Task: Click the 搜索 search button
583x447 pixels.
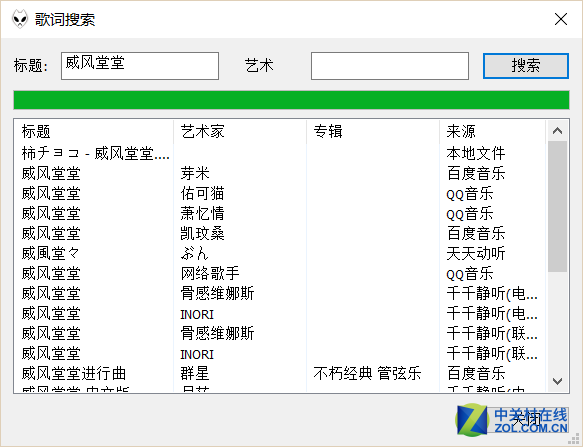Action: click(x=526, y=66)
